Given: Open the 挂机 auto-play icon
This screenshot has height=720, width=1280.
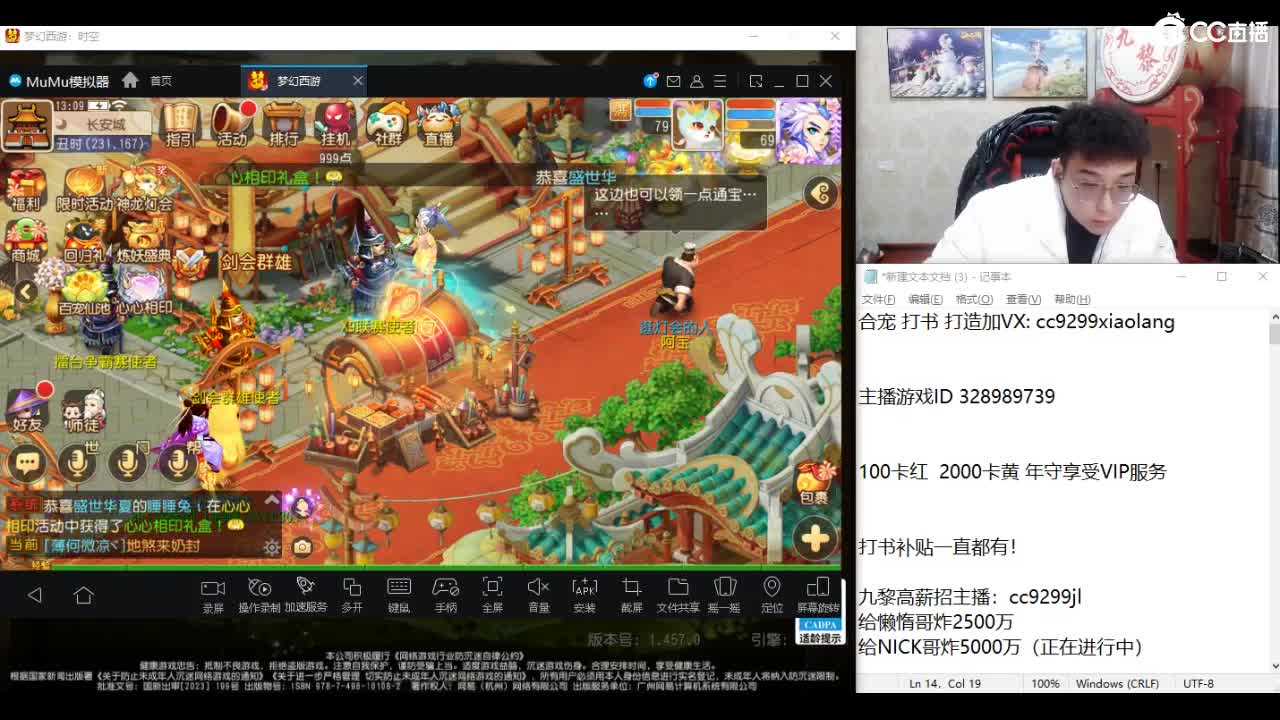Looking at the screenshot, I should pos(336,124).
